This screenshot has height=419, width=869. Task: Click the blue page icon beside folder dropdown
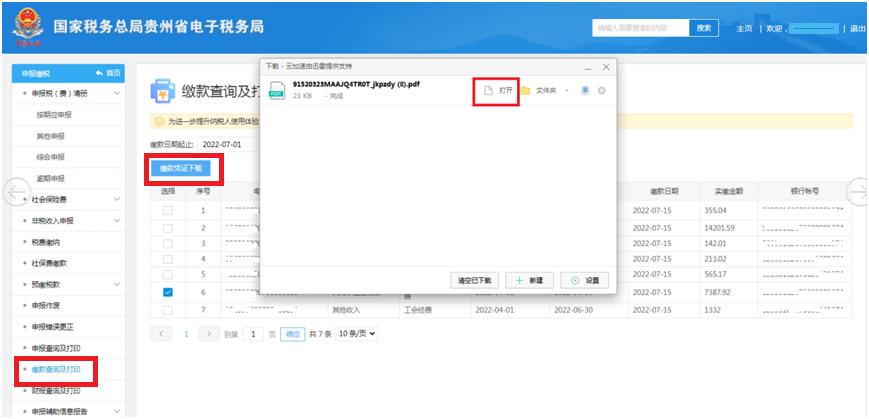pyautogui.click(x=585, y=91)
